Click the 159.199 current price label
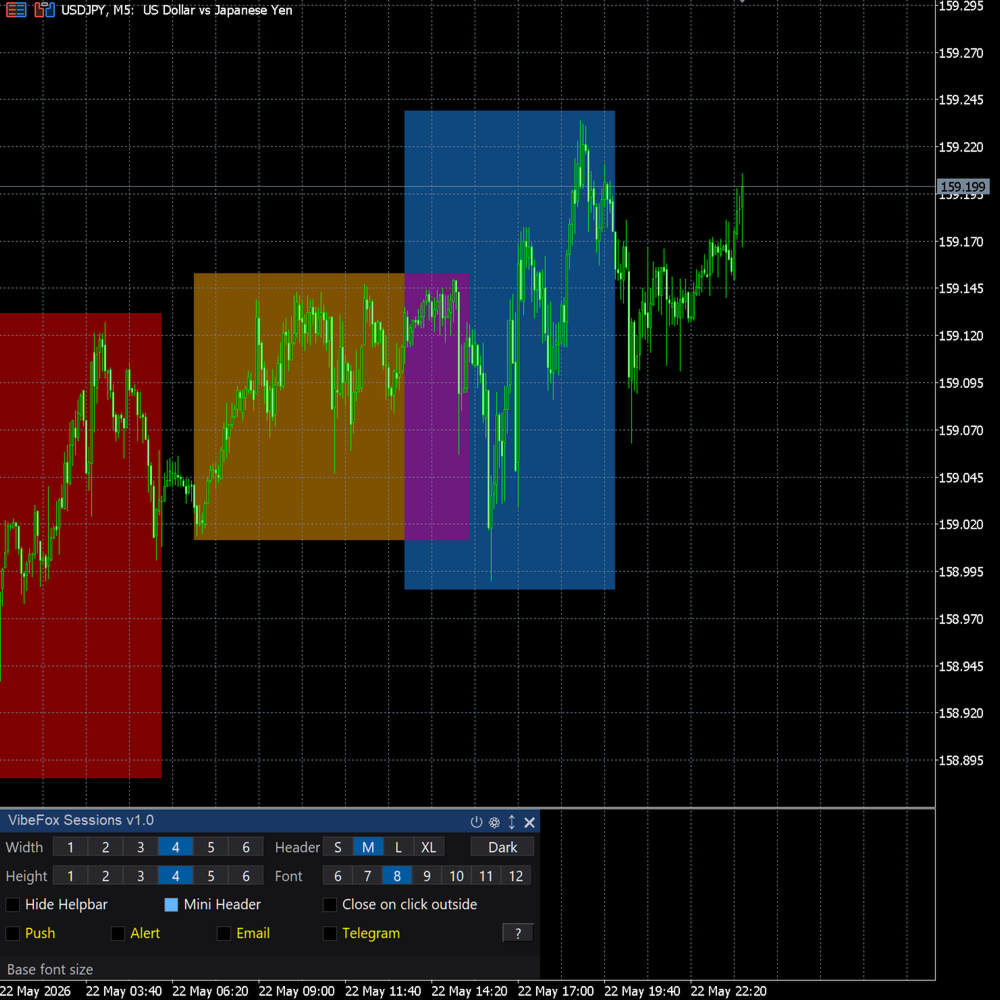Image resolution: width=1000 pixels, height=1000 pixels. (963, 187)
